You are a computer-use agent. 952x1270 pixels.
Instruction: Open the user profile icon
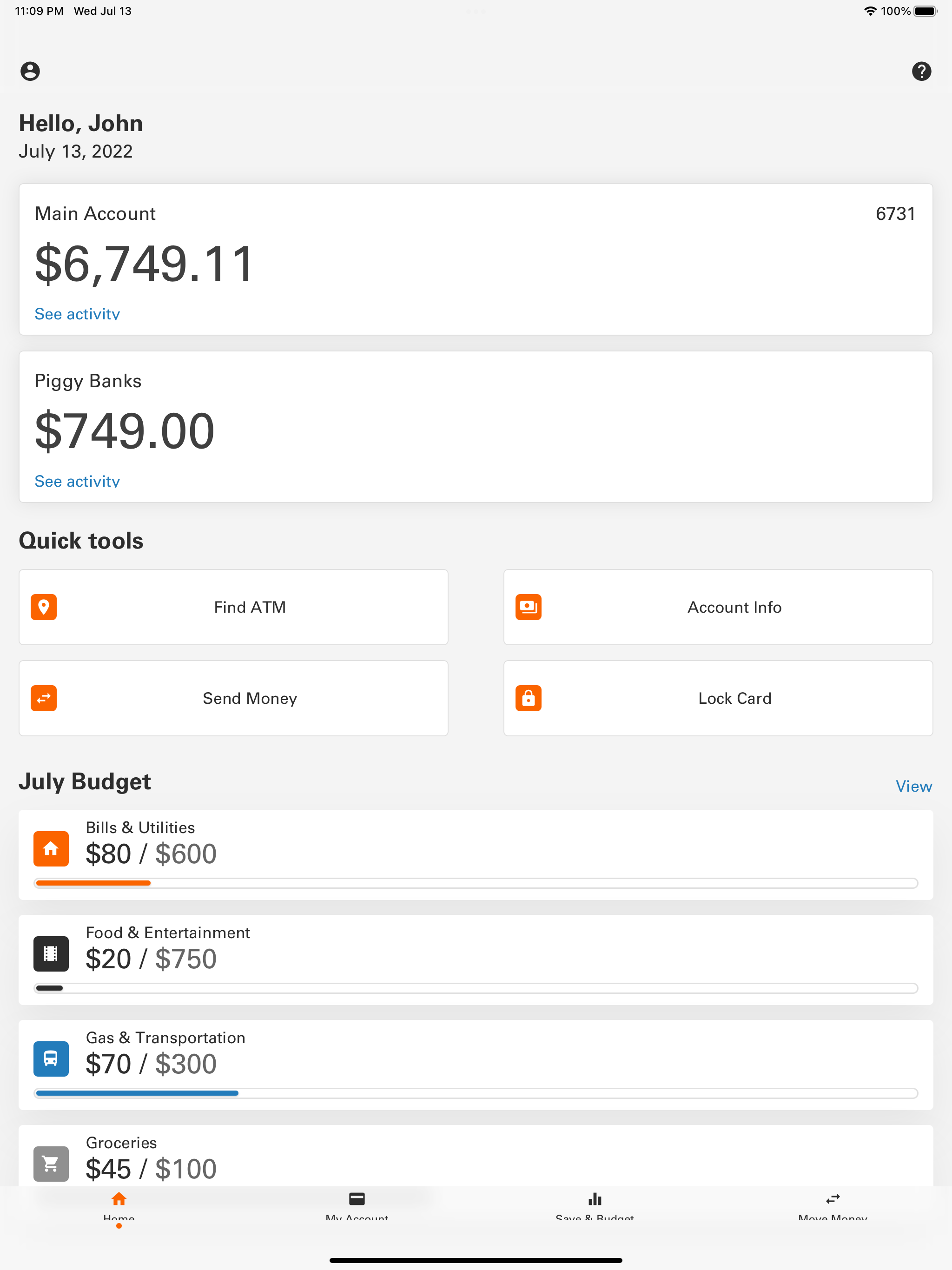30,71
